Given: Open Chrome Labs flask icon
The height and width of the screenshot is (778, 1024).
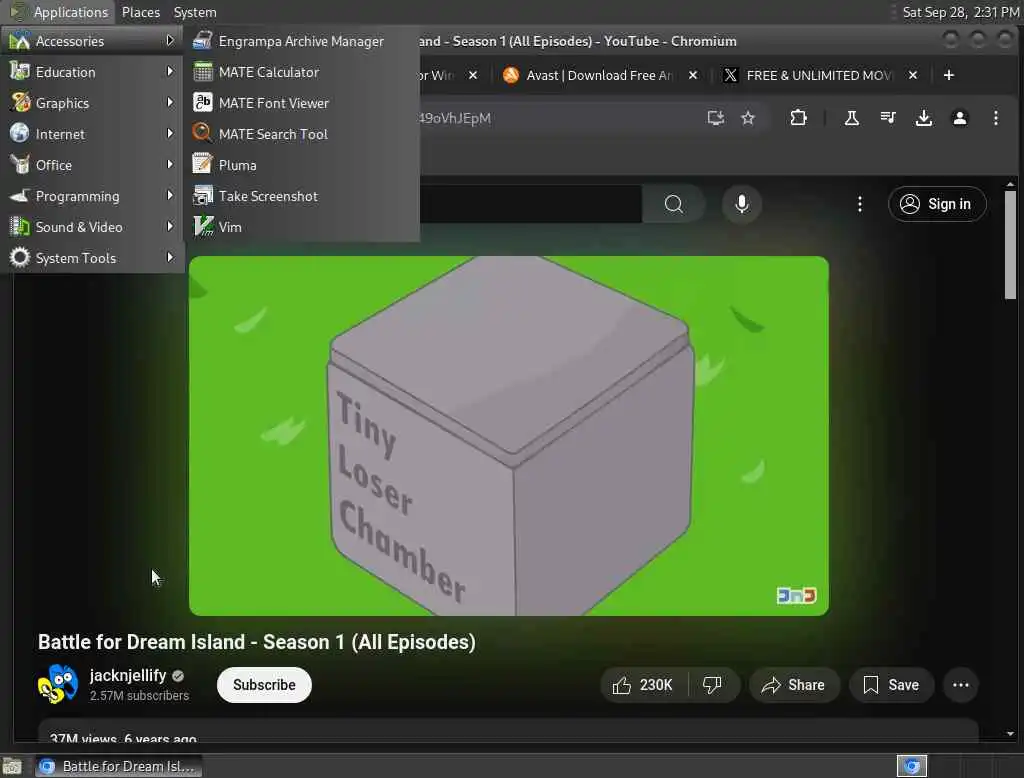Looking at the screenshot, I should point(852,118).
